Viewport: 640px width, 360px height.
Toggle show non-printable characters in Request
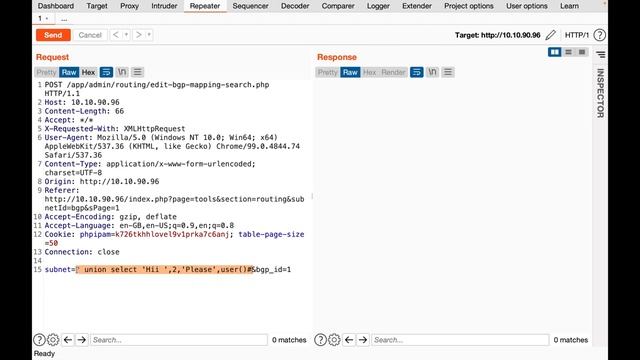122,72
